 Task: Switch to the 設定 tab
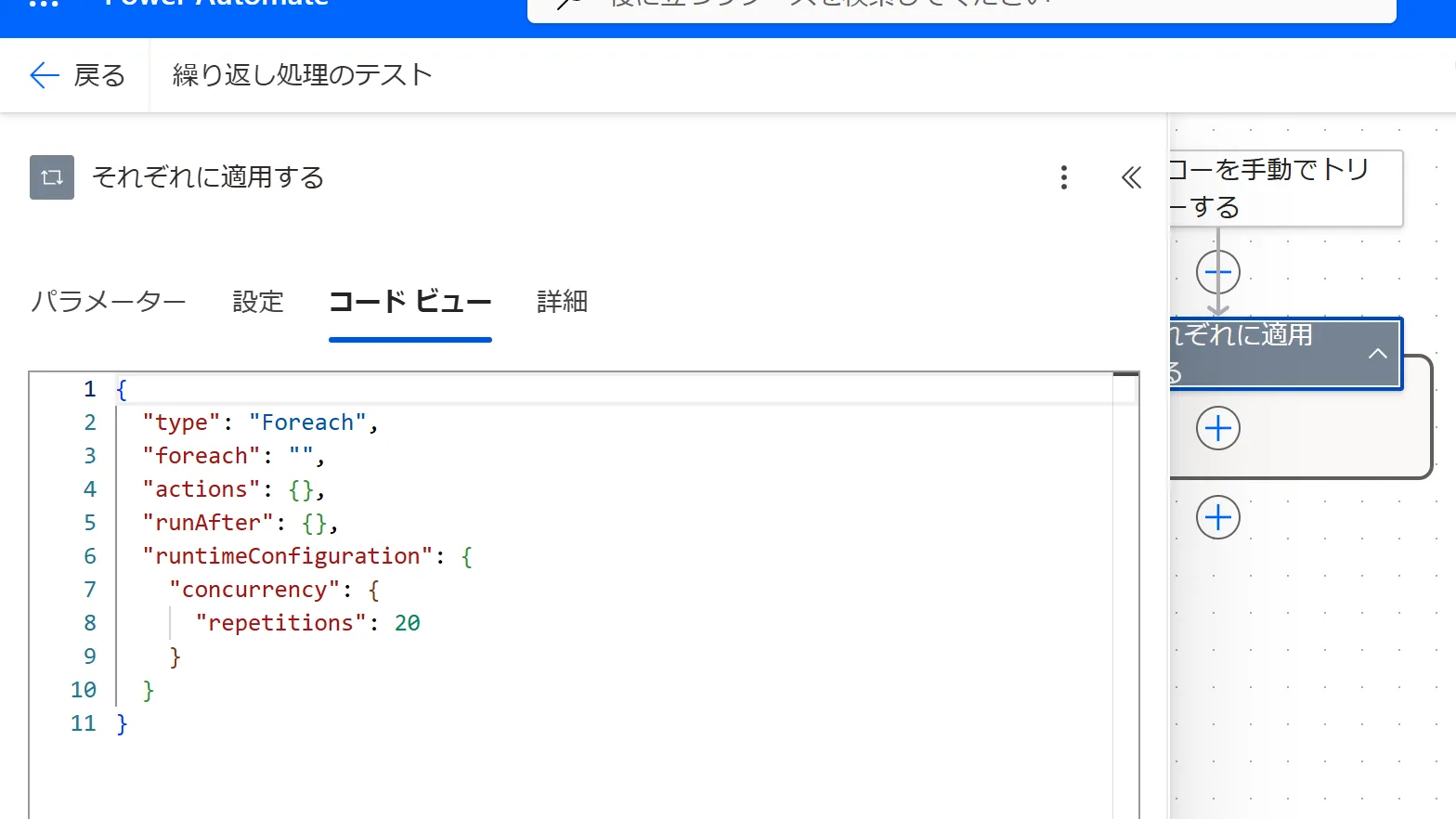point(257,302)
